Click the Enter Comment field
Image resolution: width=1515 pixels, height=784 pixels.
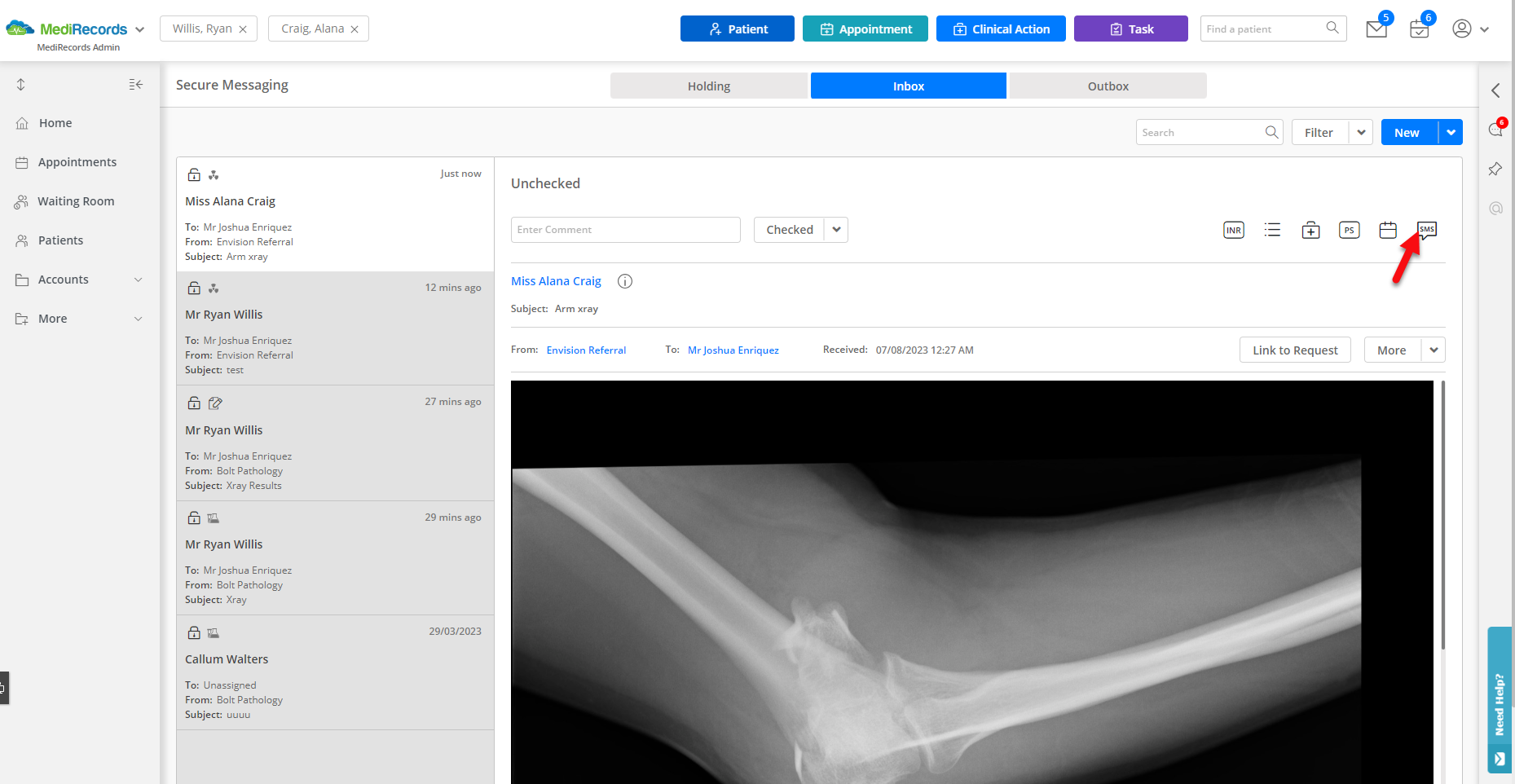coord(626,230)
